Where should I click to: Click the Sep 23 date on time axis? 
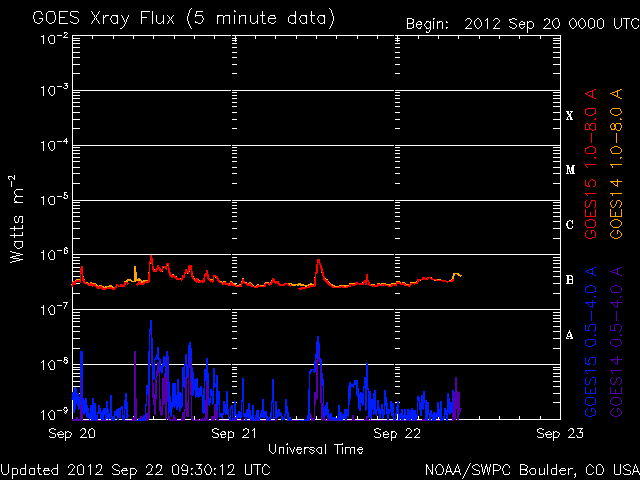click(x=558, y=434)
